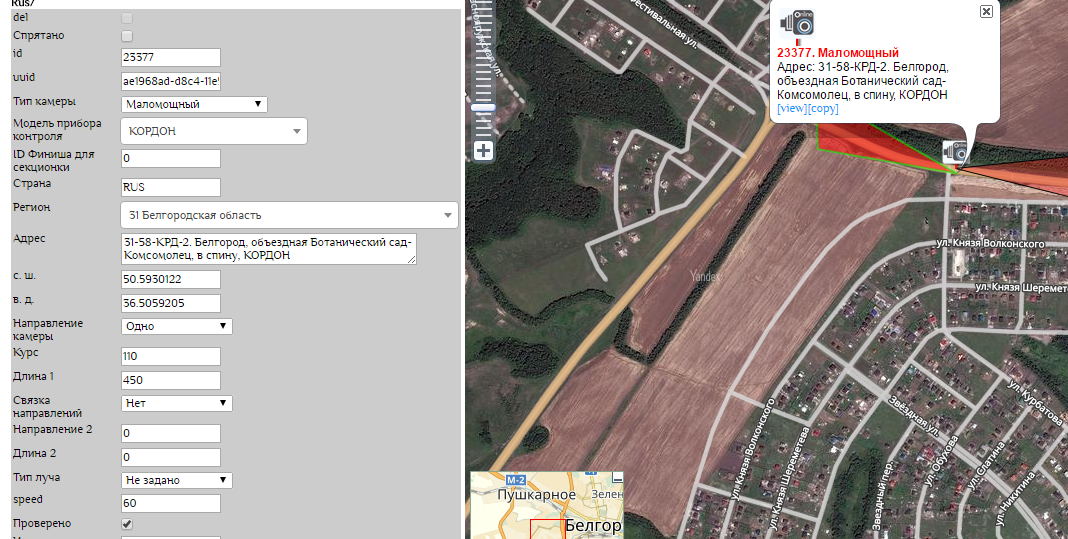Expand the 'Модель прибора контроля' КОРДОН dropdown

pos(213,131)
